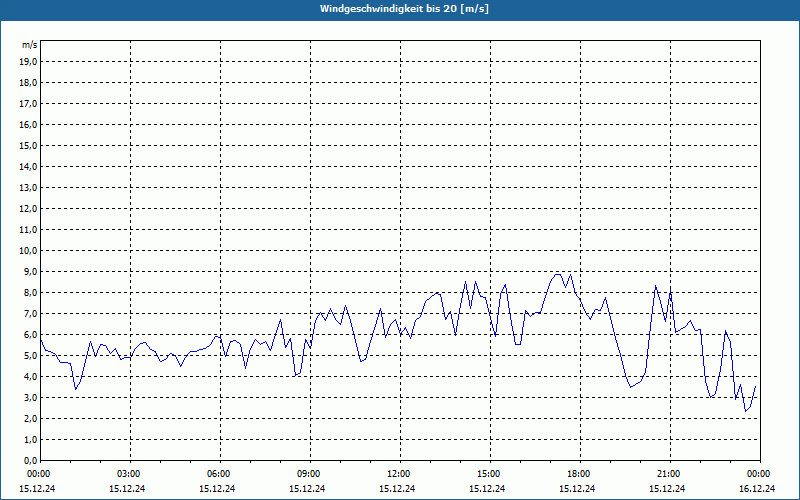Screen dimensions: 800x500
Task: Click the "15.12.24" date under 12:00
Action: click(x=397, y=488)
